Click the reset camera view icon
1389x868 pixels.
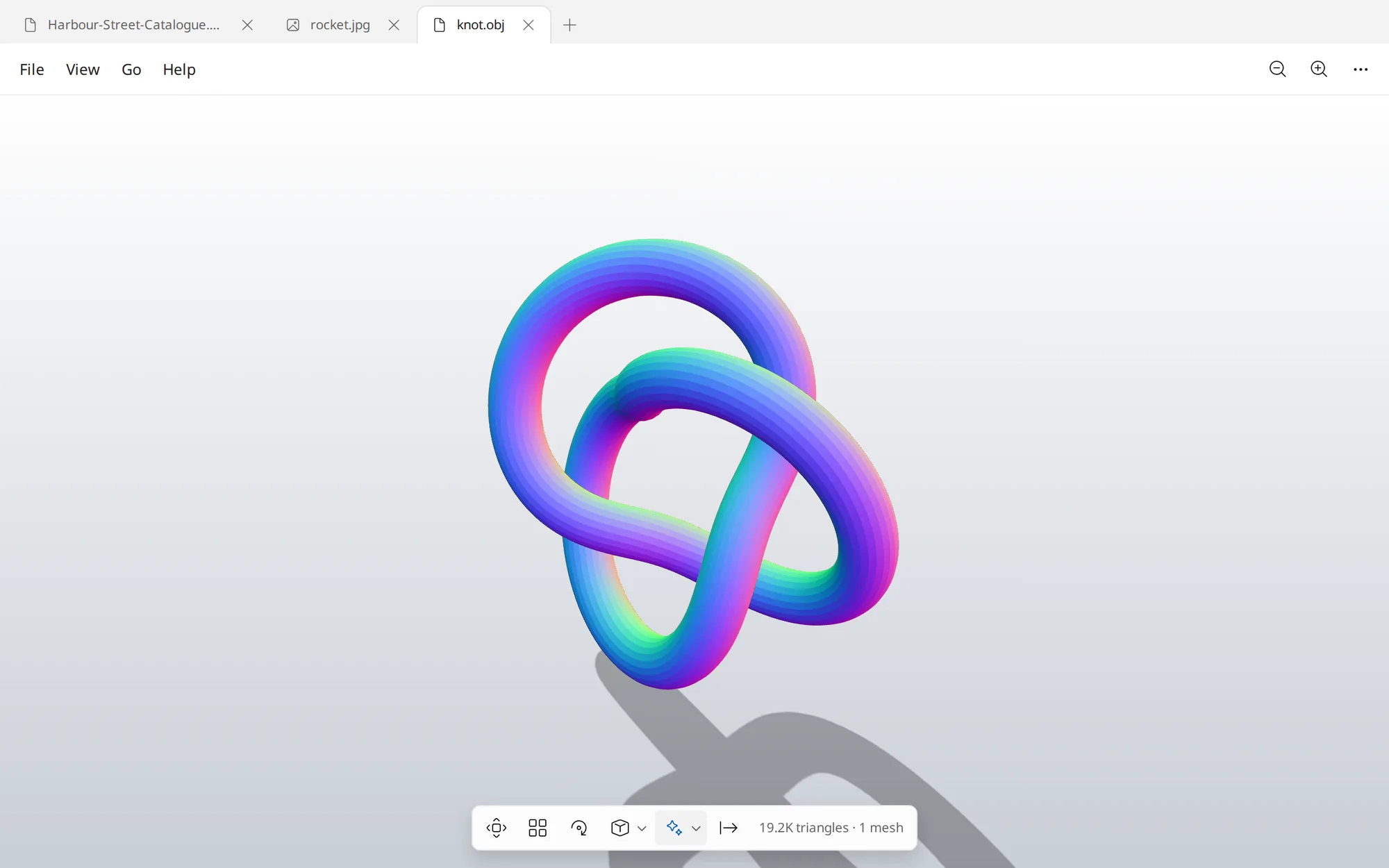tap(497, 828)
